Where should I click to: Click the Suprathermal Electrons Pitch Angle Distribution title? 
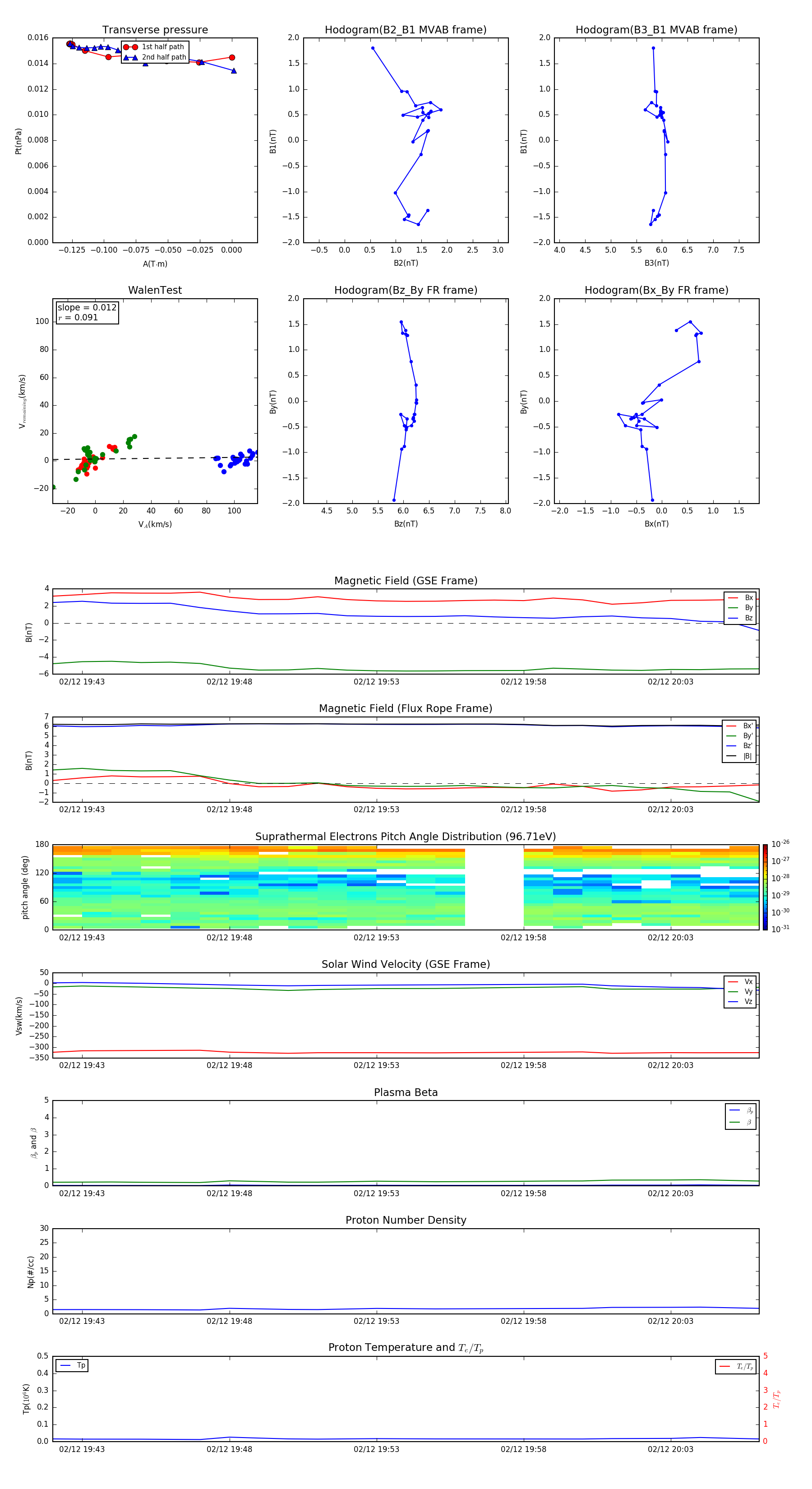[x=406, y=837]
